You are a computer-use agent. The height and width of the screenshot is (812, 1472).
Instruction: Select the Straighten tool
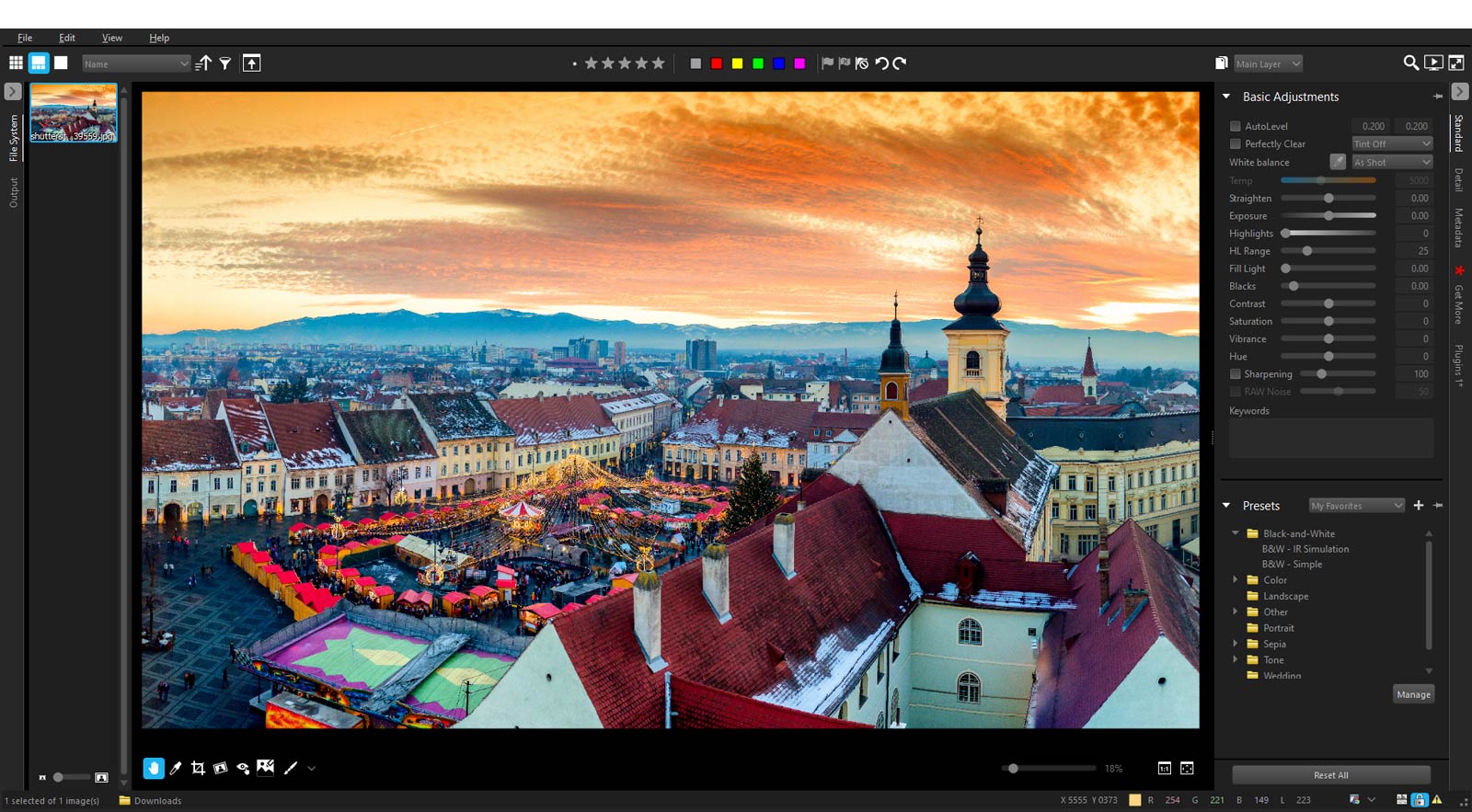pyautogui.click(x=220, y=768)
